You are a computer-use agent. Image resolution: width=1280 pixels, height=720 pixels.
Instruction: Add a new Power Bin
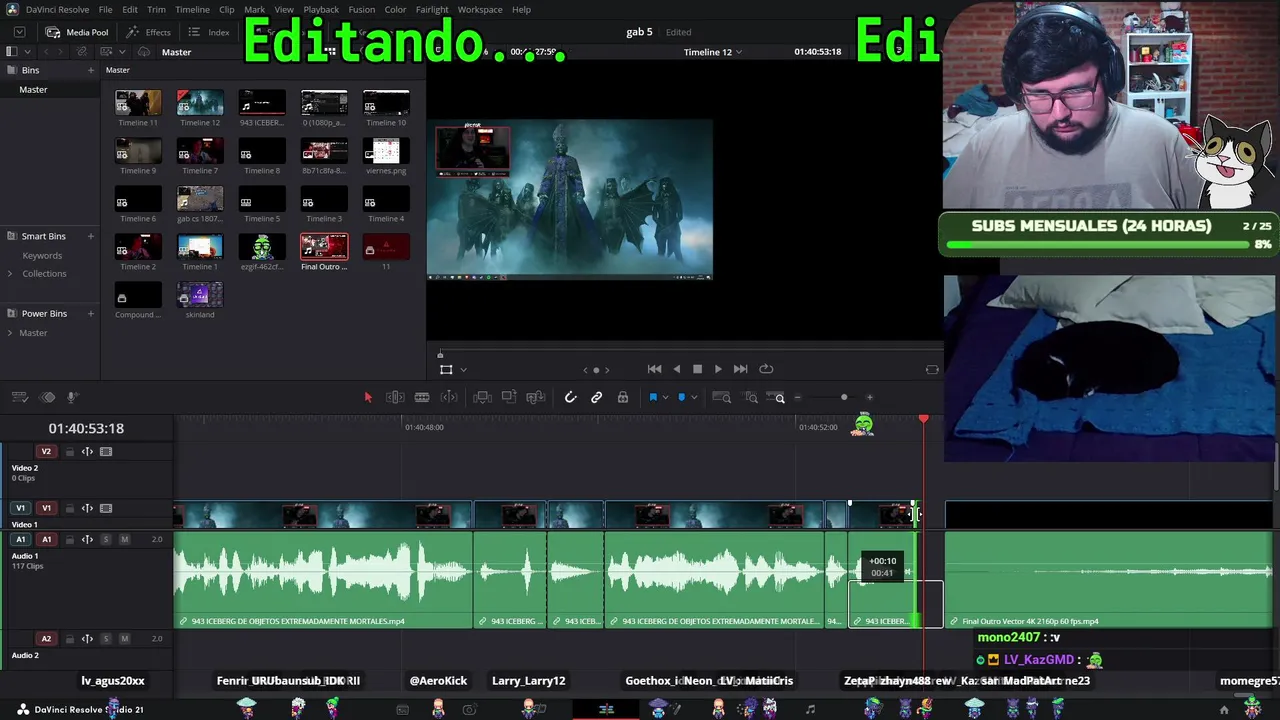pyautogui.click(x=90, y=314)
